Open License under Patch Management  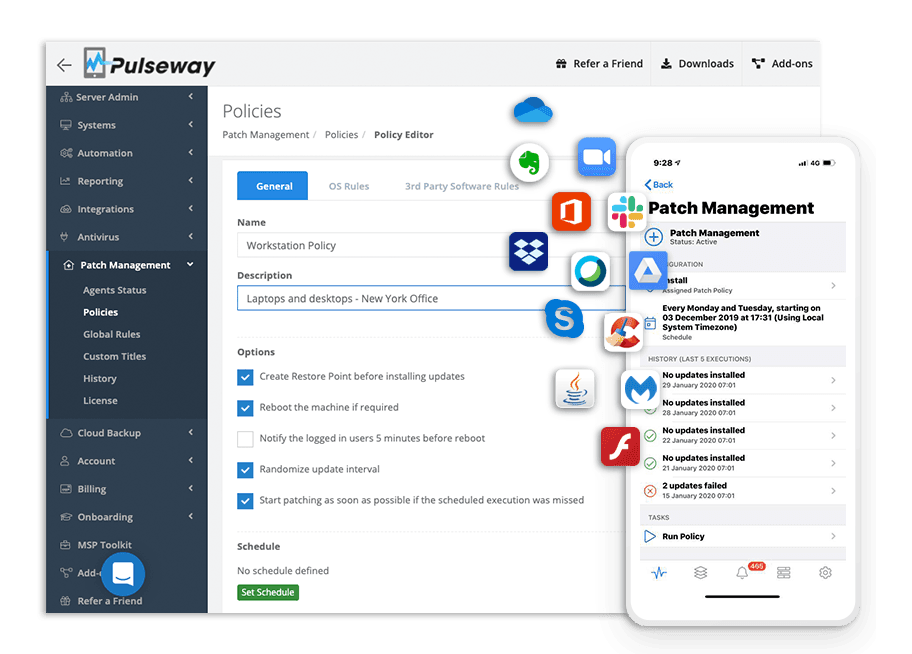point(100,401)
